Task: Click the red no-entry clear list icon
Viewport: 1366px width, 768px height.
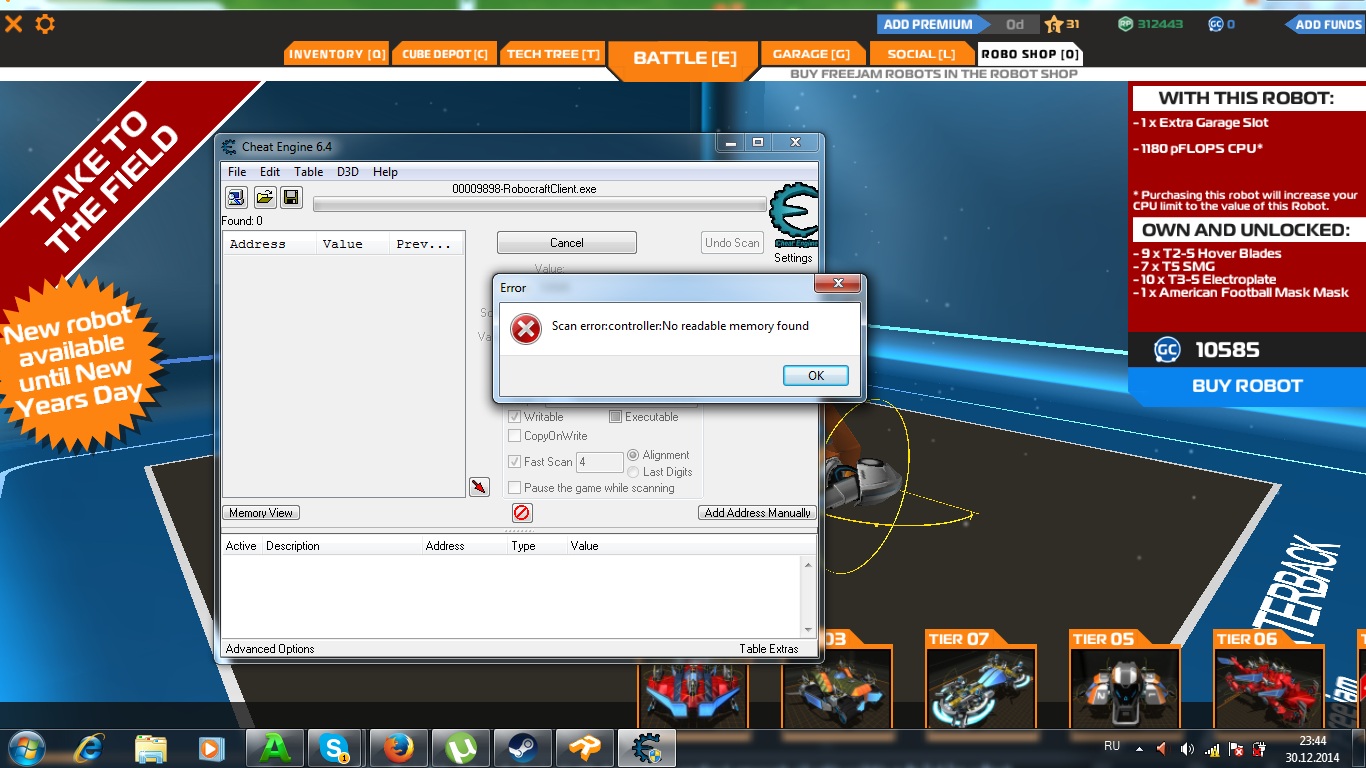Action: (522, 513)
